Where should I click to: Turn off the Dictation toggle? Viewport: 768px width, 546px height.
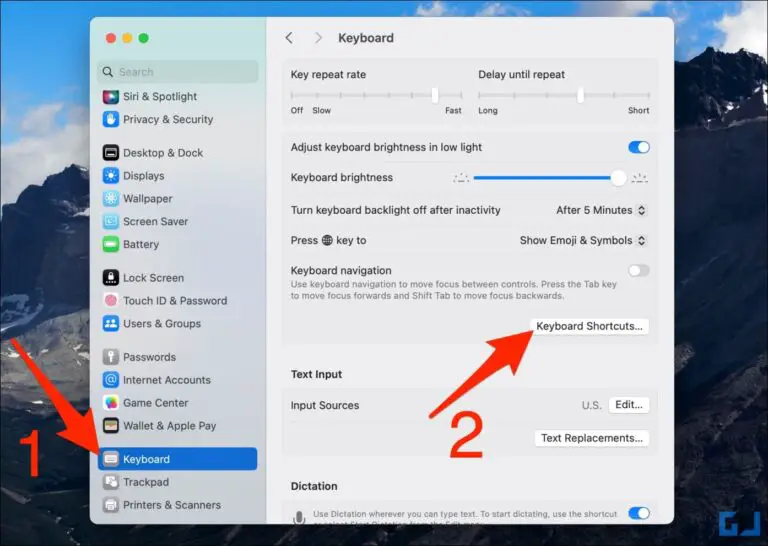click(x=638, y=513)
